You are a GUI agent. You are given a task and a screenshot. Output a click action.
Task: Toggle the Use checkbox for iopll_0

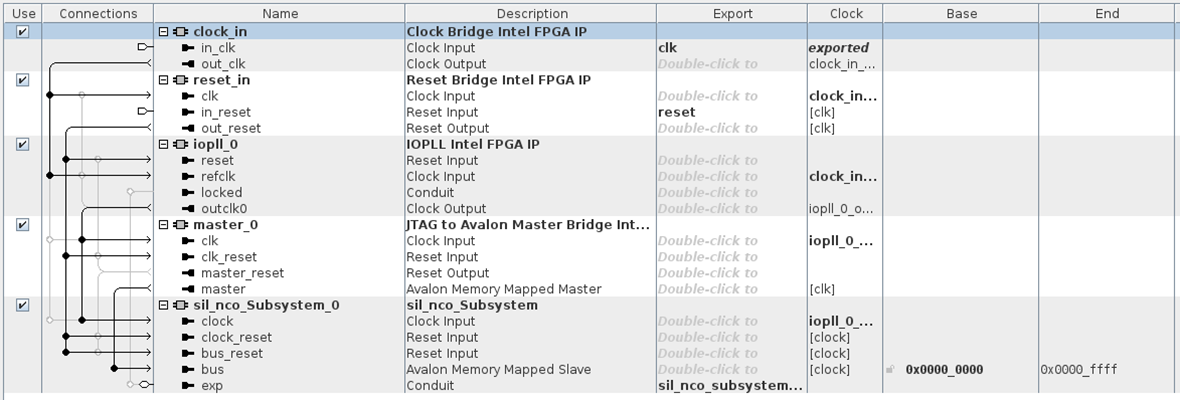tap(23, 144)
